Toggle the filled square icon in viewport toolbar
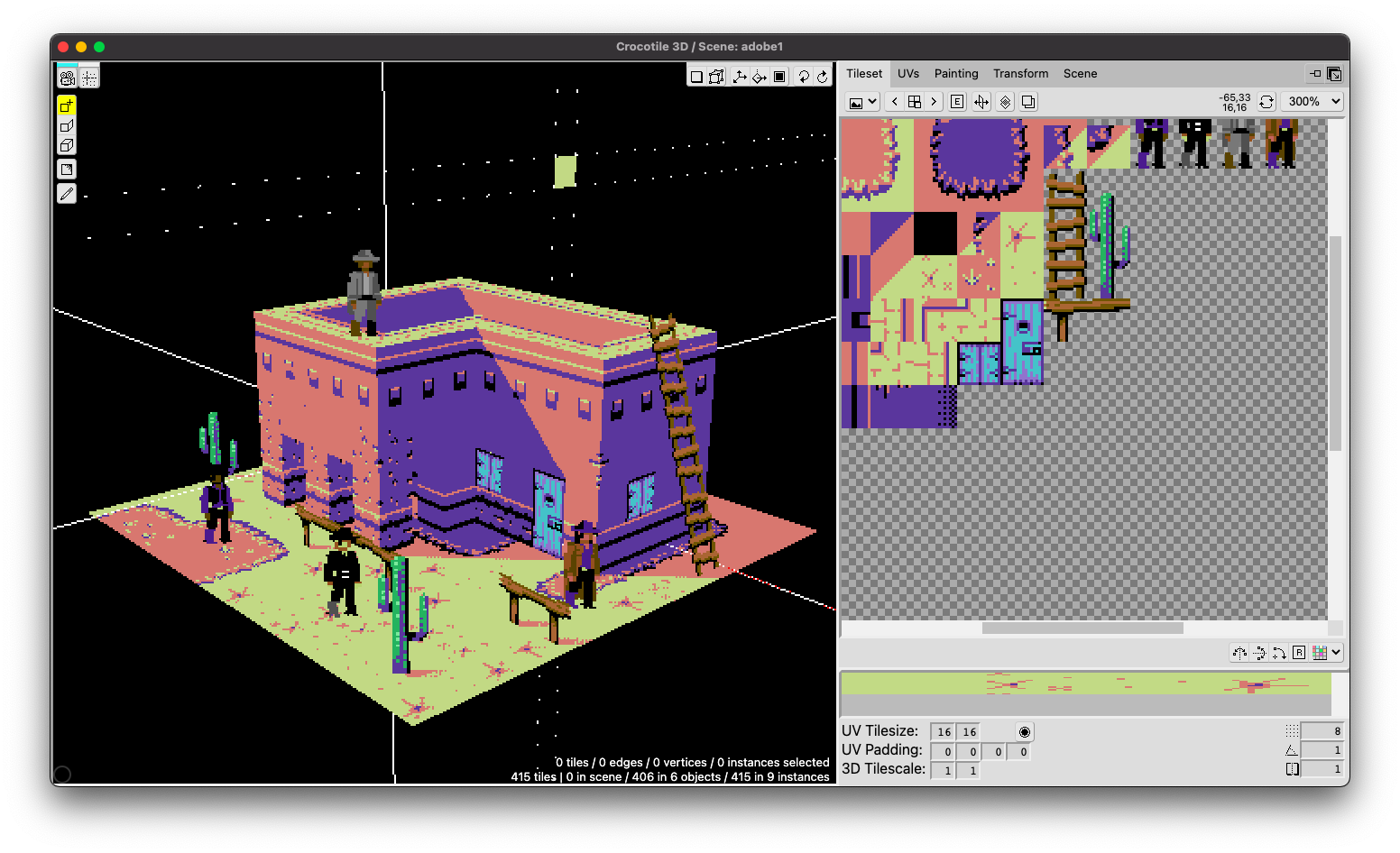This screenshot has height=853, width=1400. [x=779, y=77]
